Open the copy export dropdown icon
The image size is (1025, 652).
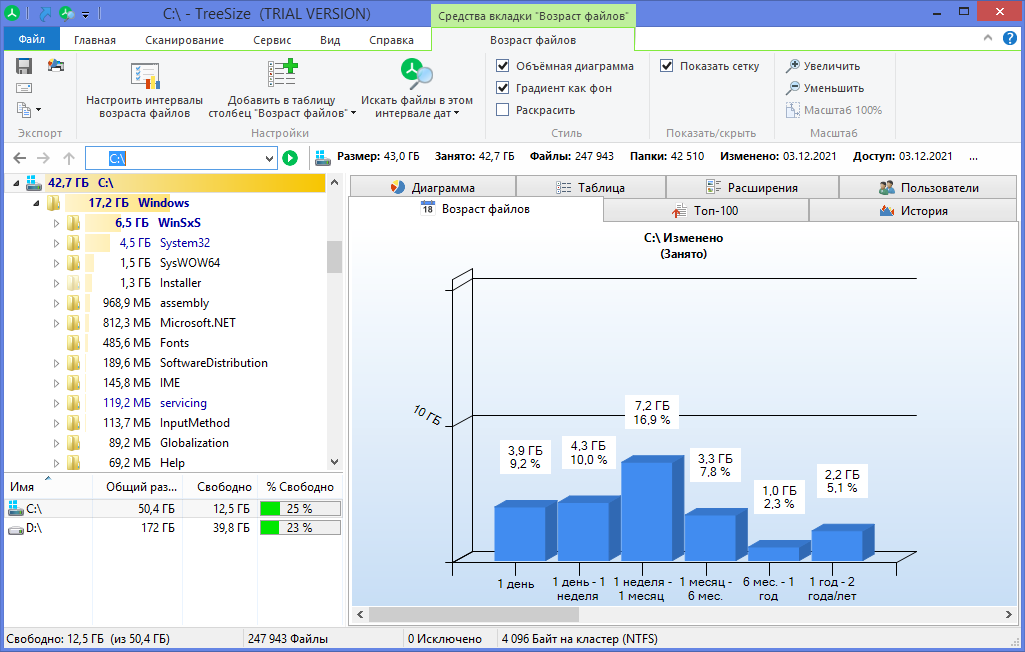pos(28,110)
